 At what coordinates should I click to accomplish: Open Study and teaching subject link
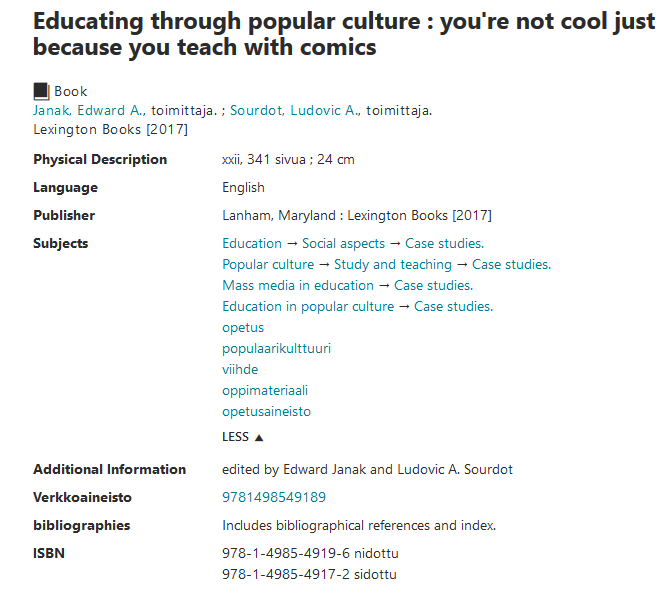(393, 265)
